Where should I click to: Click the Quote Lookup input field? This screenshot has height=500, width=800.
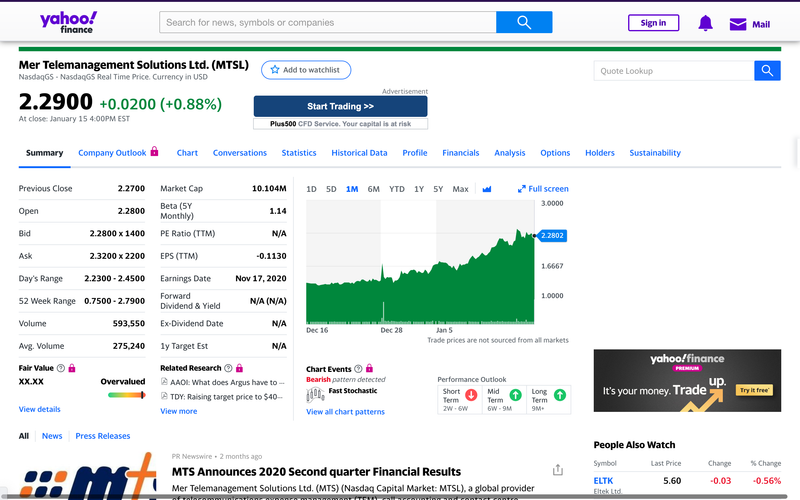coord(674,71)
